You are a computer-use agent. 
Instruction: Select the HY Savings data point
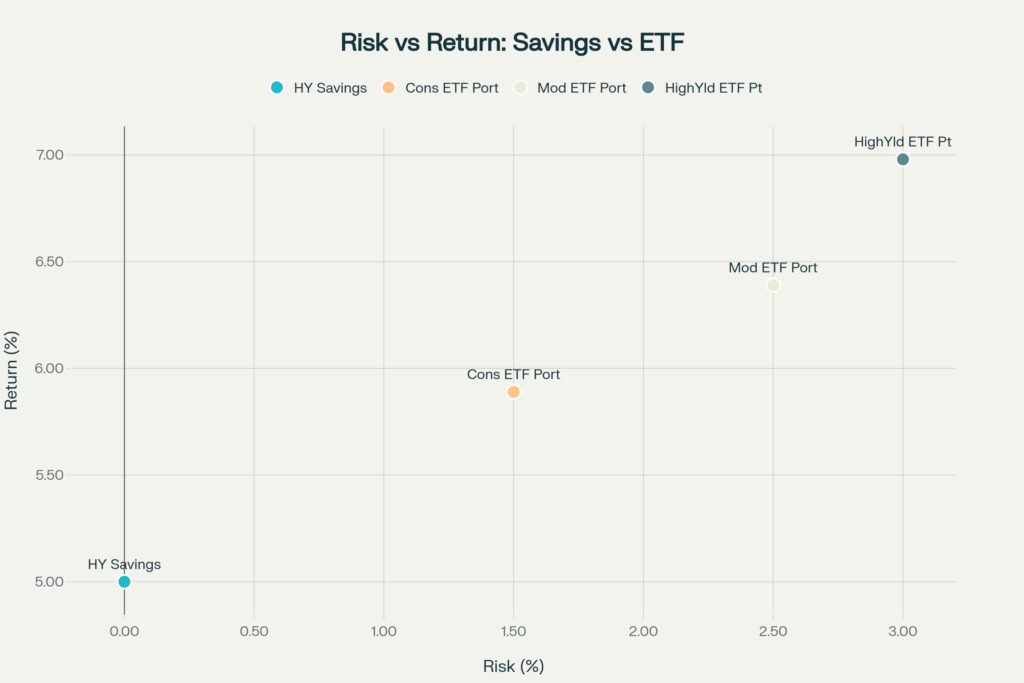point(124,582)
